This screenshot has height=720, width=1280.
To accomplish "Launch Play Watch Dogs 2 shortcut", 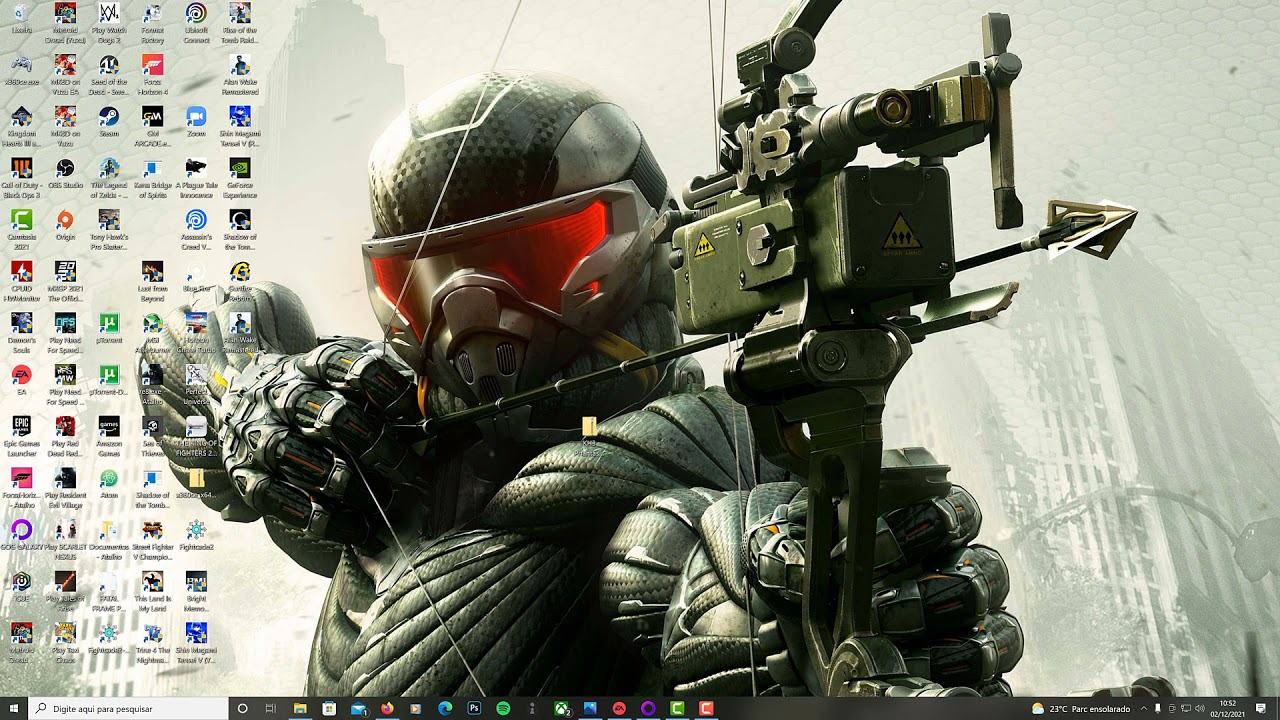I will (109, 23).
